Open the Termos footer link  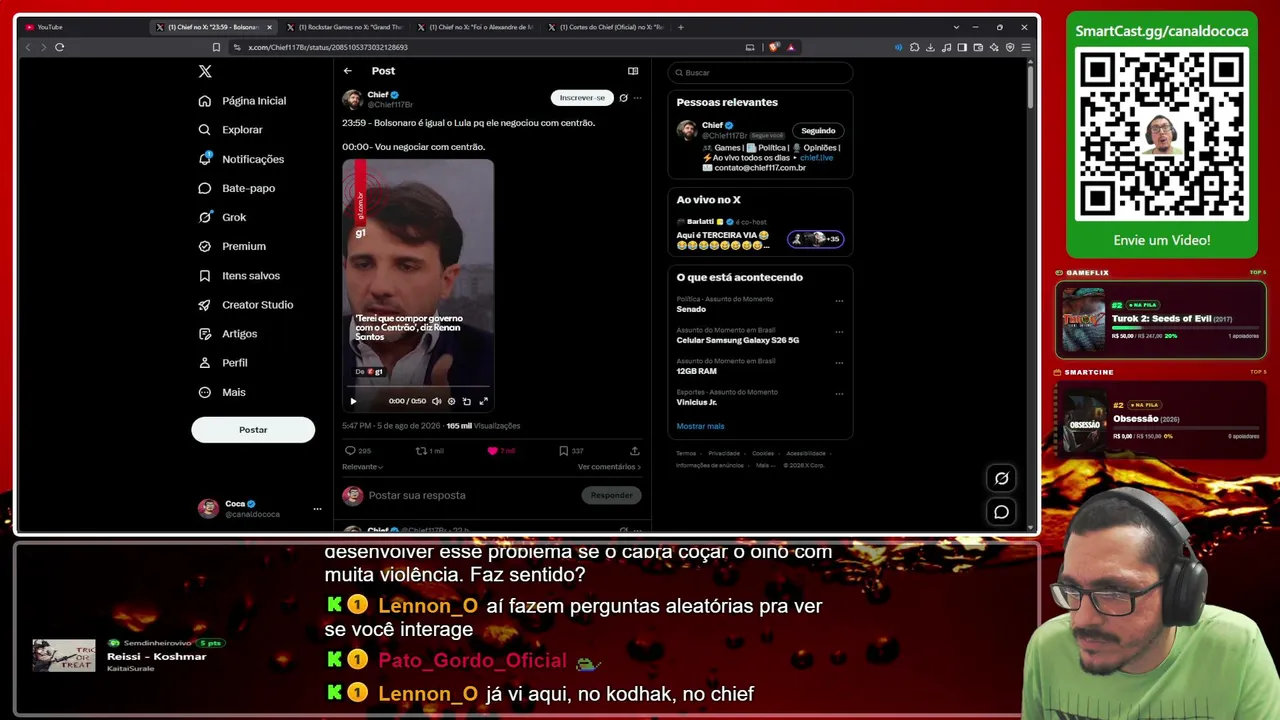pyautogui.click(x=686, y=453)
